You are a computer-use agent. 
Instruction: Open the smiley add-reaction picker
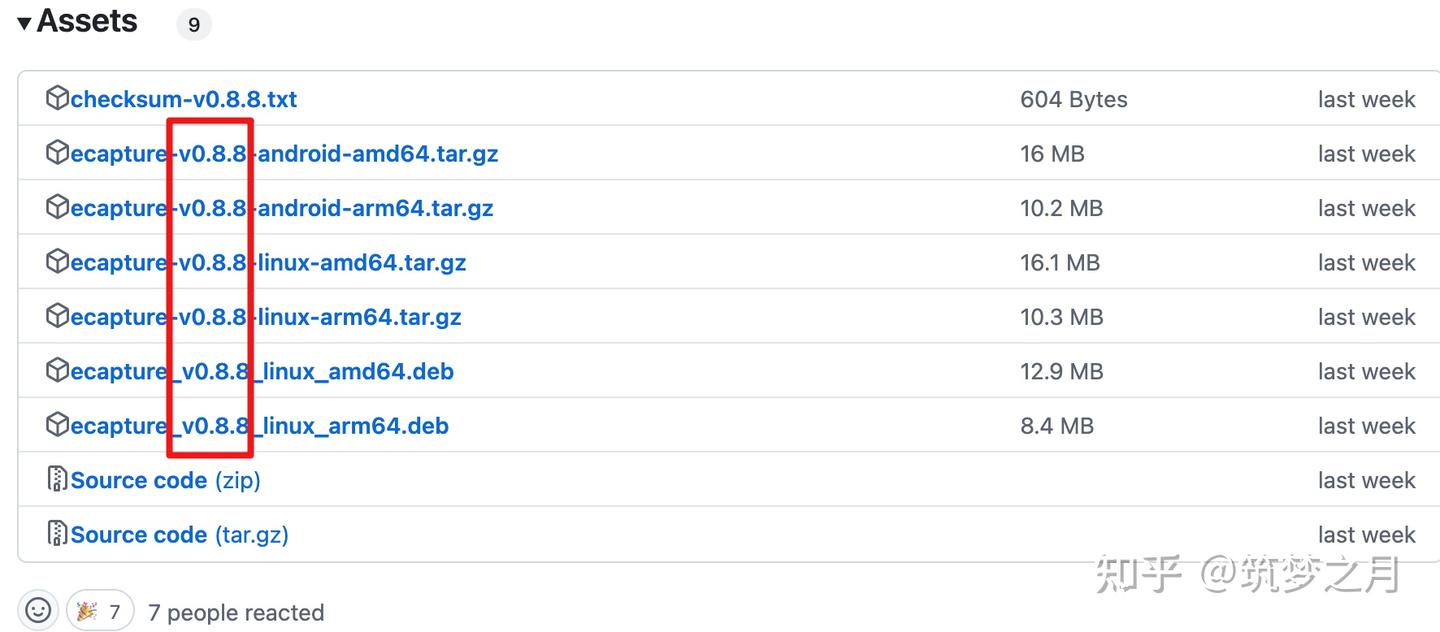[38, 610]
